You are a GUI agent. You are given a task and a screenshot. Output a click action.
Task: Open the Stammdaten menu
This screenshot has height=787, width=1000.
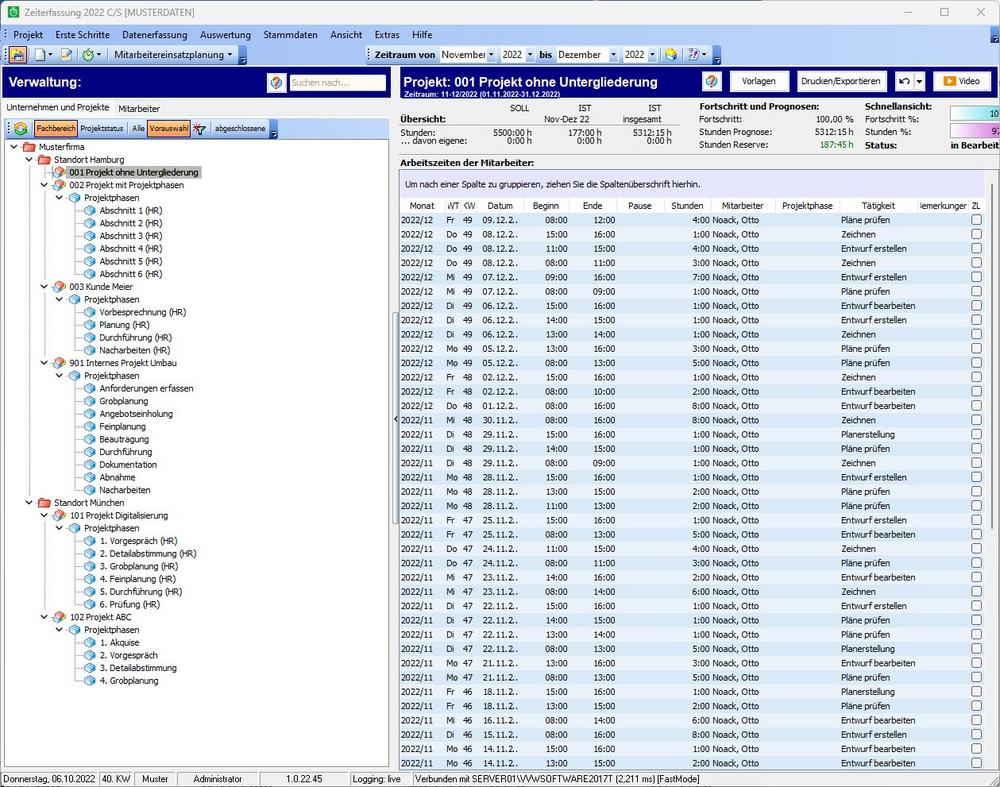[291, 34]
